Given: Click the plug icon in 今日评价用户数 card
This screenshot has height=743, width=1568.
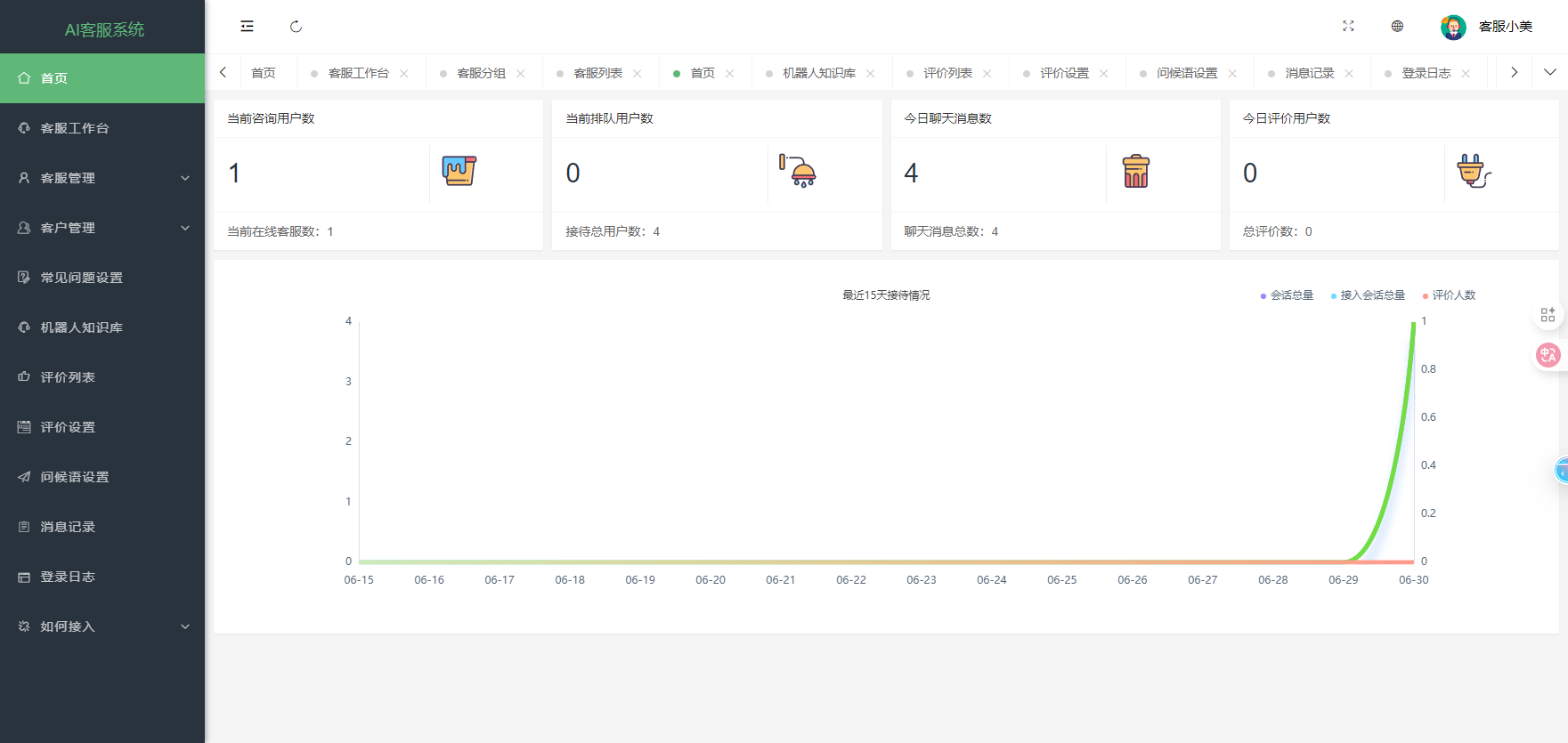Looking at the screenshot, I should coord(1474,171).
